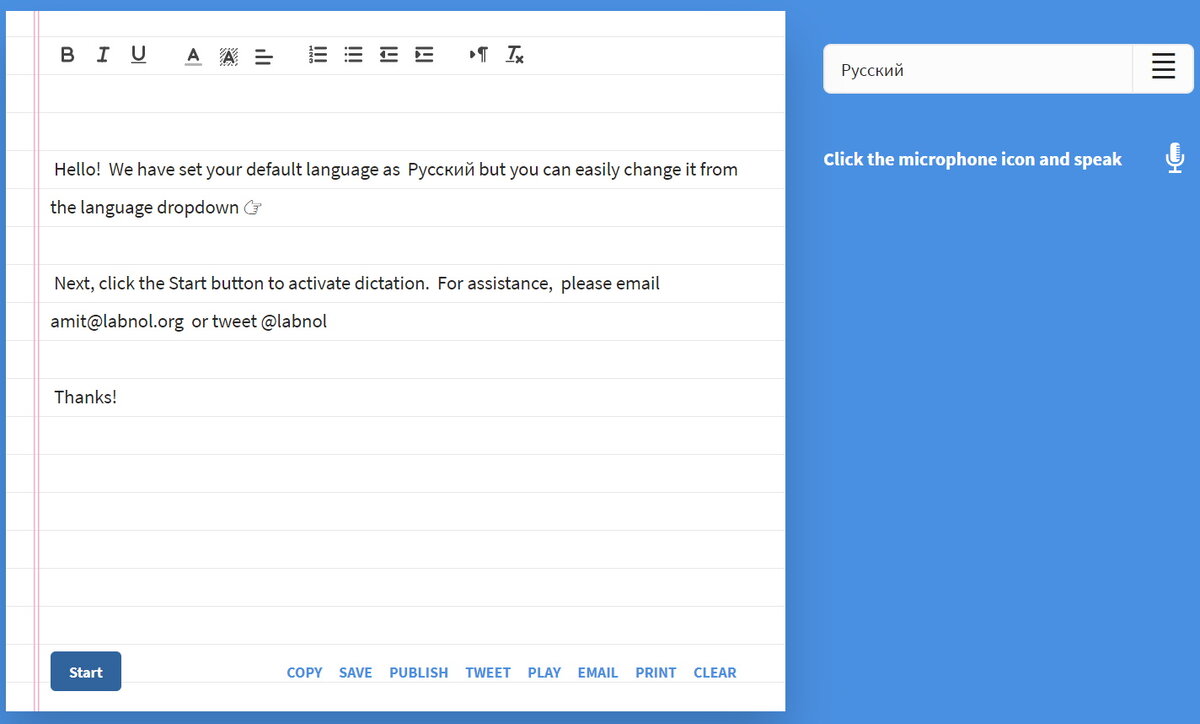This screenshot has height=724, width=1200.
Task: Tweet the note via the TWEET link
Action: point(487,672)
